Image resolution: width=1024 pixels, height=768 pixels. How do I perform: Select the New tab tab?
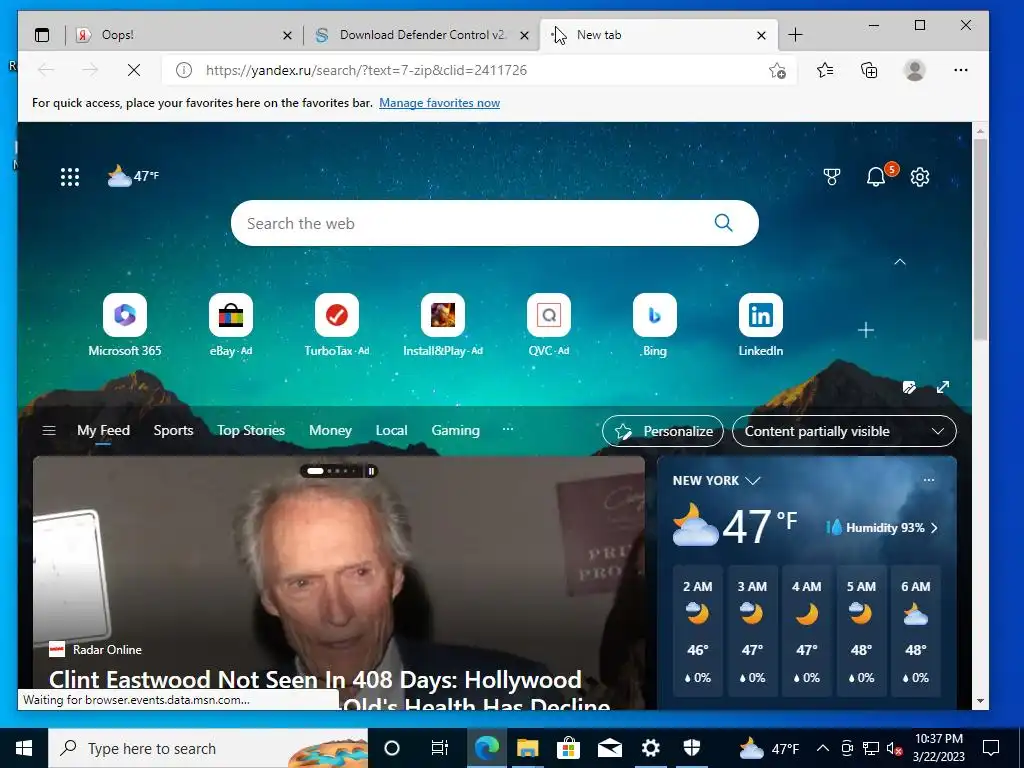[x=660, y=35]
